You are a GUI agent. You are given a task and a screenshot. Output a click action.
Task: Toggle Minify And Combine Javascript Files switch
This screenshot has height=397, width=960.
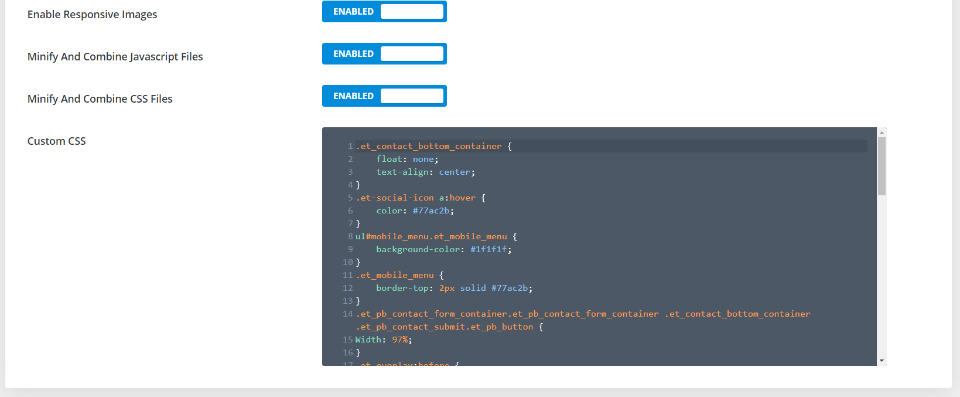[x=384, y=54]
